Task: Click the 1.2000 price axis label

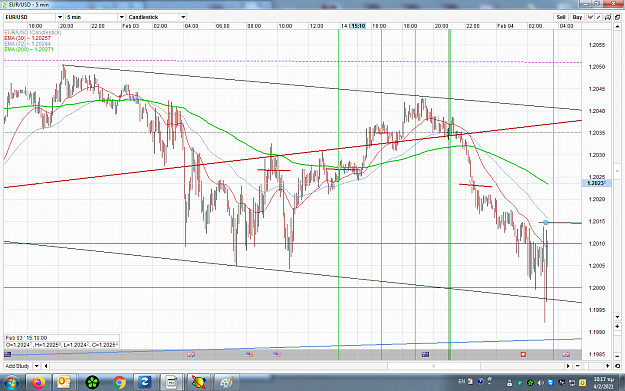Action: point(597,288)
